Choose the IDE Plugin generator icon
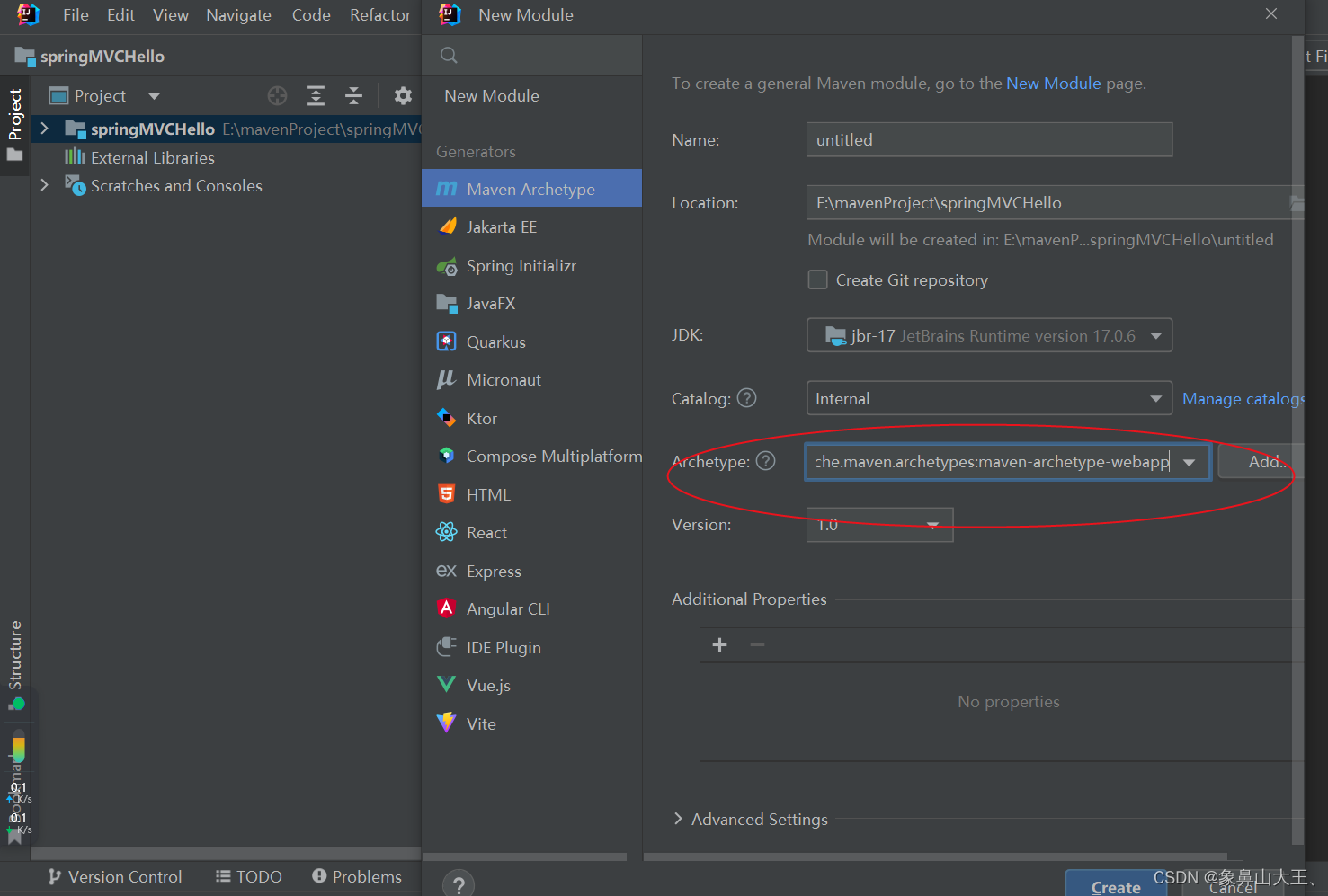The image size is (1328, 896). click(x=447, y=647)
